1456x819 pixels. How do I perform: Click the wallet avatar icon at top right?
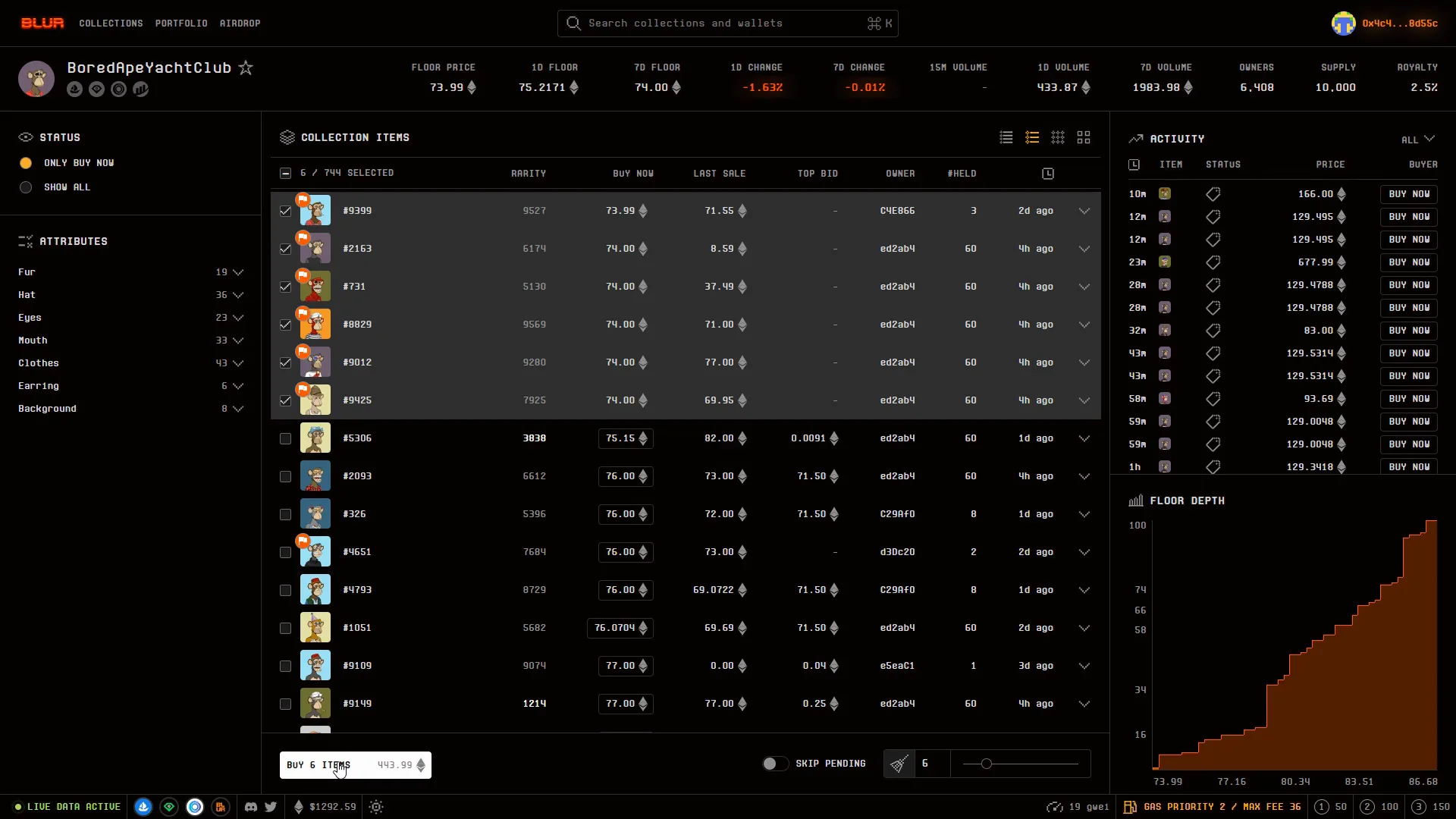[1343, 23]
